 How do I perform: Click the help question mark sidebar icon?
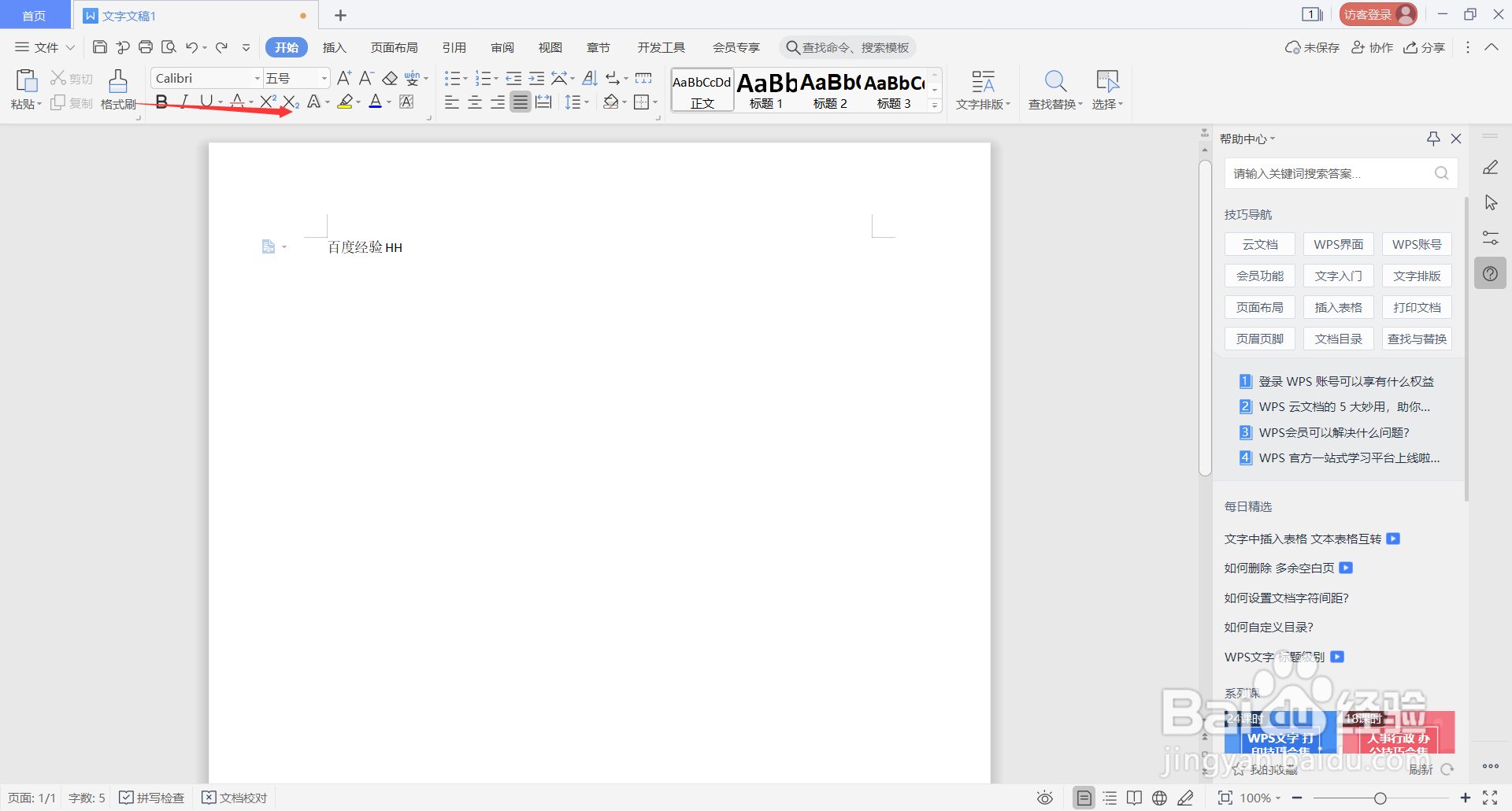point(1490,273)
